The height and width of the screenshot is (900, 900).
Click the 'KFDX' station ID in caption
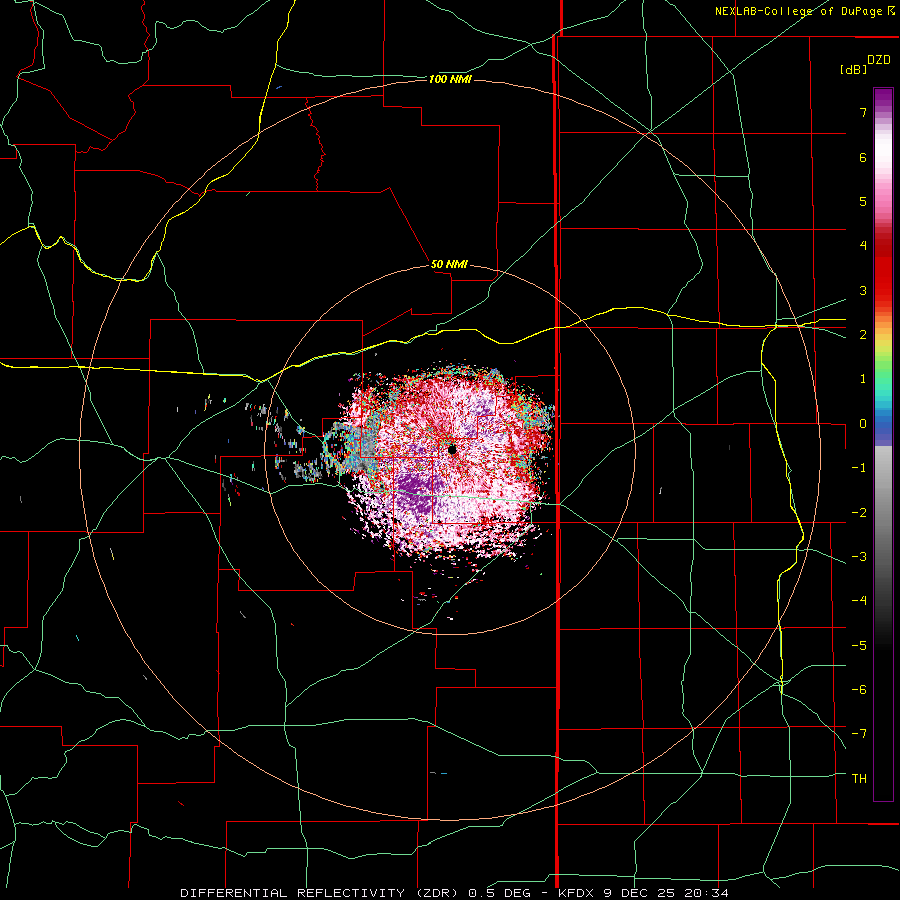click(576, 893)
